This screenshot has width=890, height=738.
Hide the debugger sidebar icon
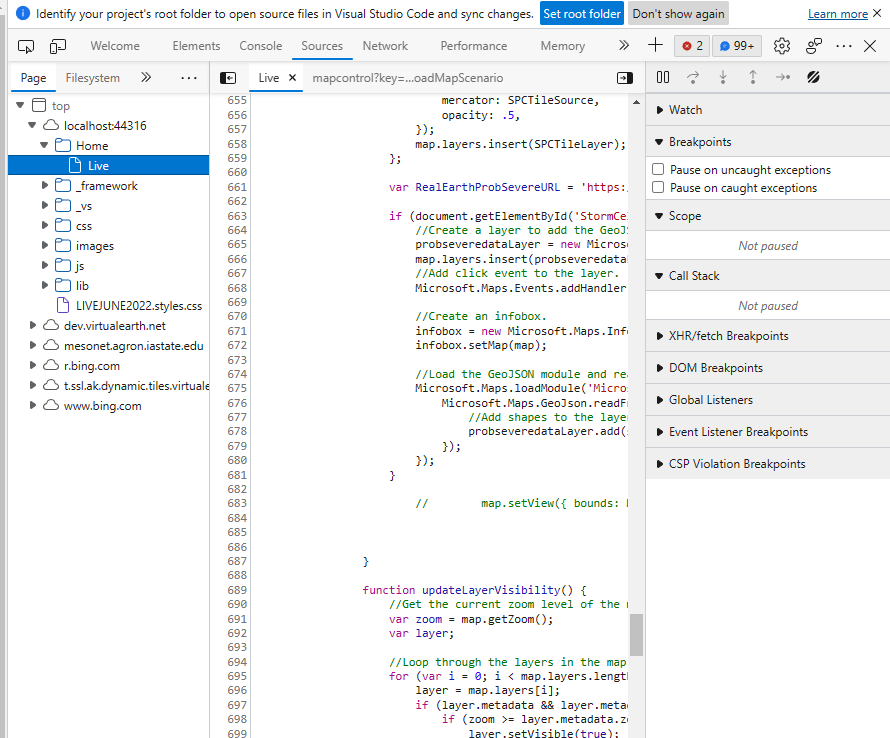click(x=625, y=78)
